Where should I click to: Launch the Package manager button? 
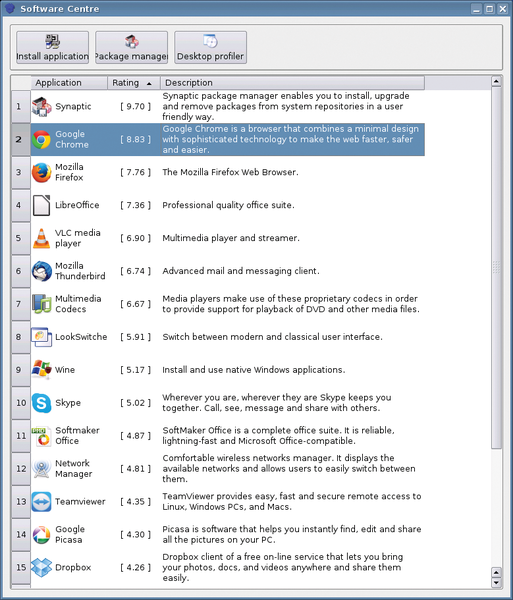tap(131, 47)
